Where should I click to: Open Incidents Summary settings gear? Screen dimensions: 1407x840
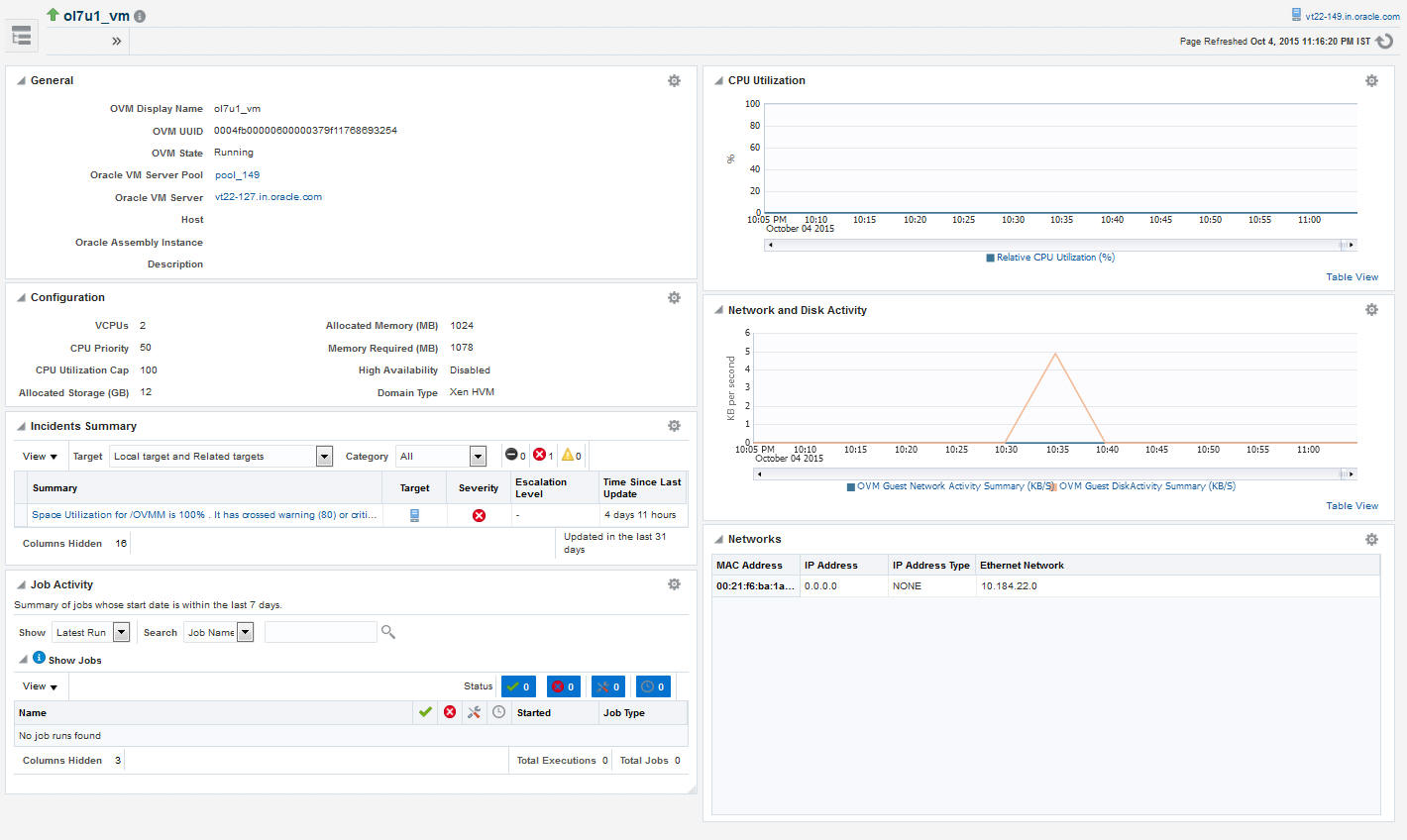[674, 426]
